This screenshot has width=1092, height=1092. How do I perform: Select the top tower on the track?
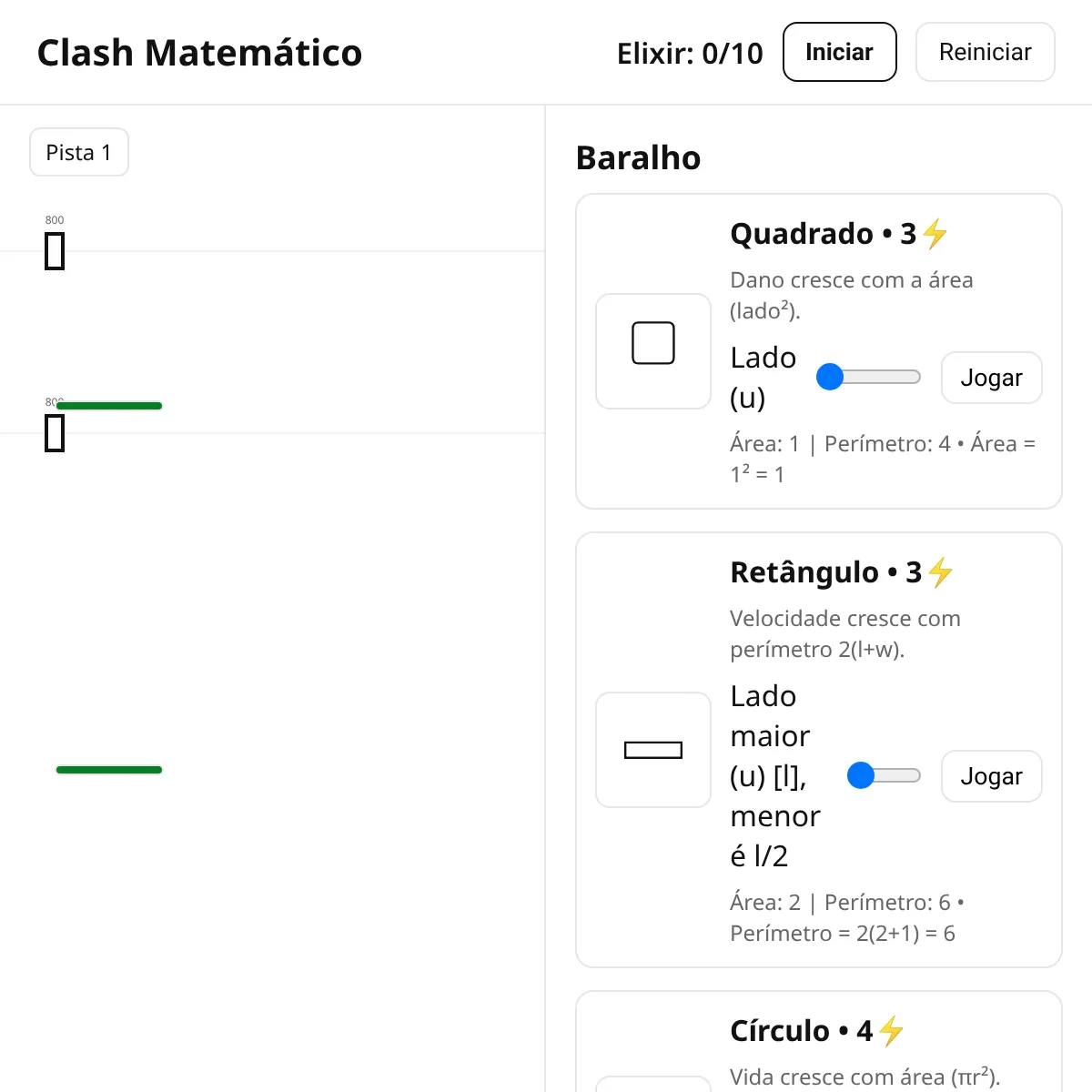[55, 251]
